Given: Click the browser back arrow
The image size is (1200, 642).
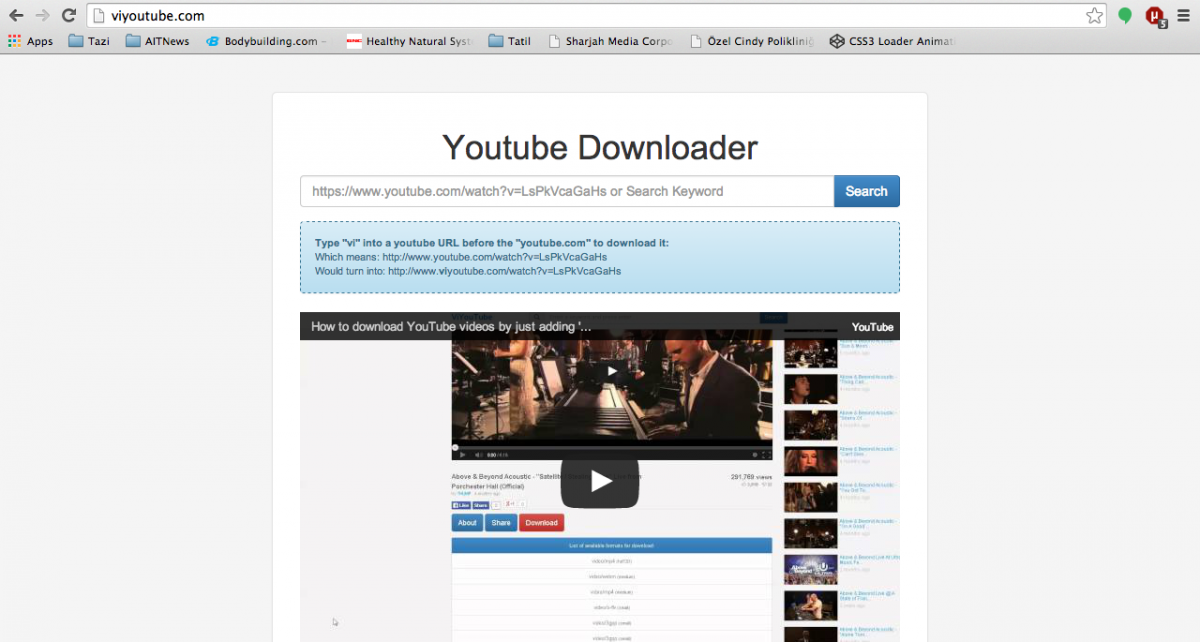Looking at the screenshot, I should [x=16, y=15].
